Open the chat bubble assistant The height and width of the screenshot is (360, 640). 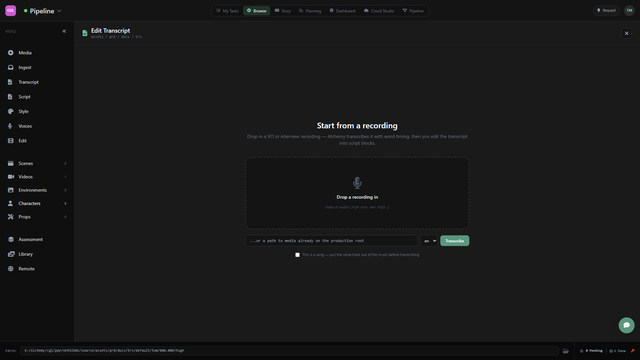pos(627,325)
